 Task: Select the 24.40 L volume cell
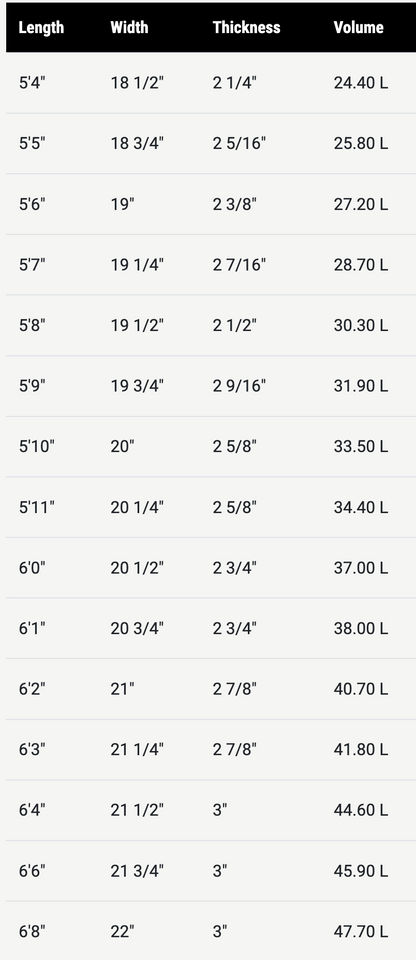tap(360, 83)
